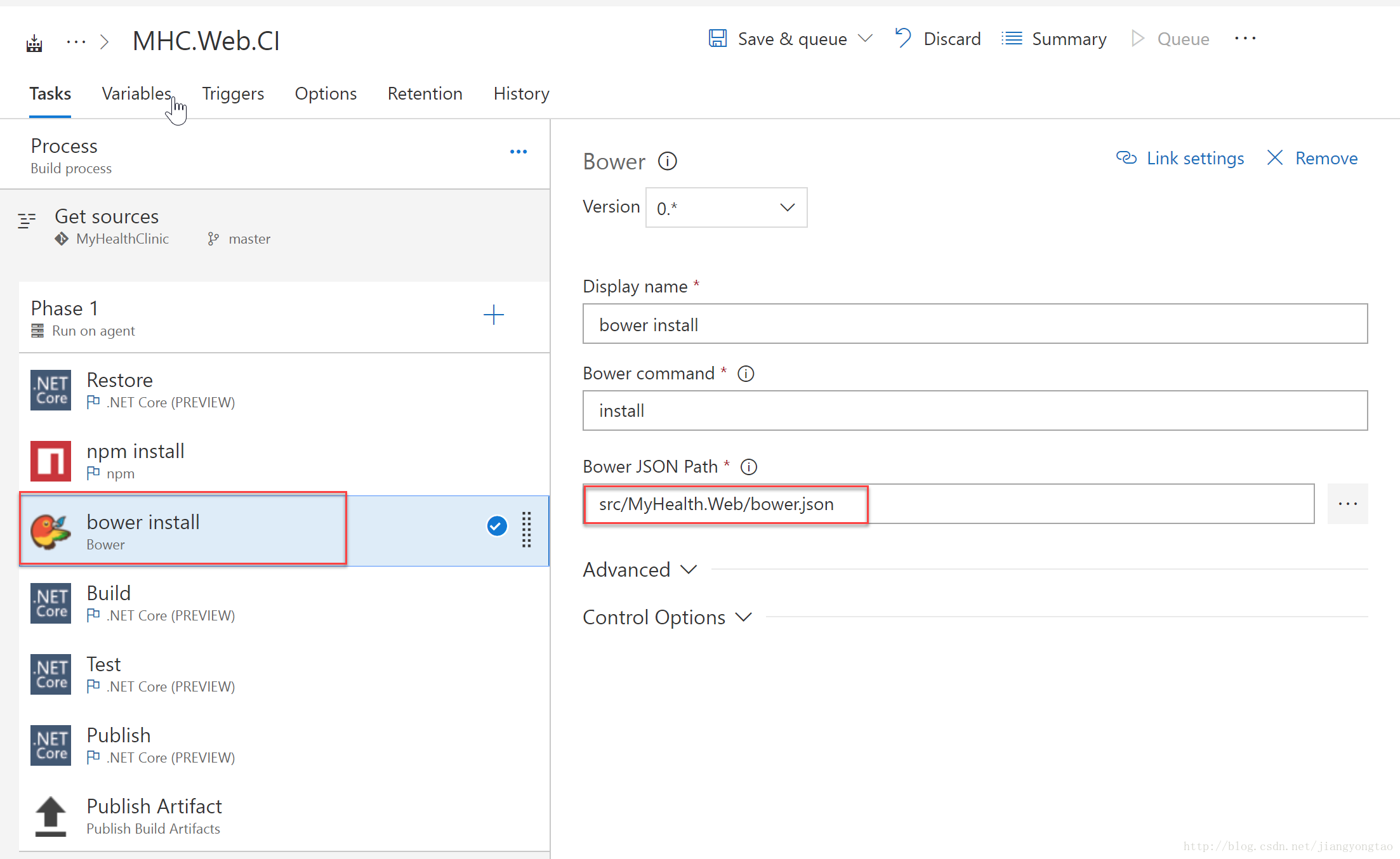Screen dimensions: 1400x859
Task: Open the Process more options ellipsis
Action: tap(518, 152)
